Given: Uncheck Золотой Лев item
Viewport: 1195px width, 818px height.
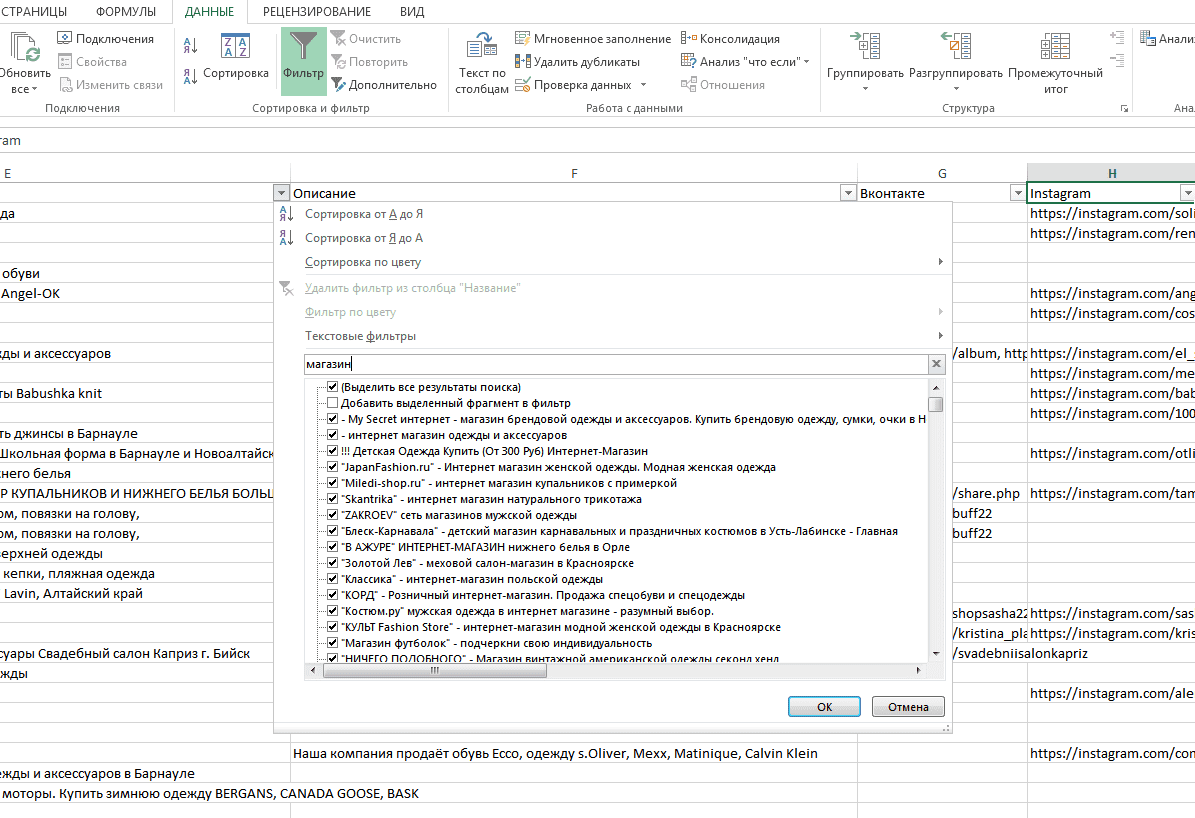Looking at the screenshot, I should 332,563.
